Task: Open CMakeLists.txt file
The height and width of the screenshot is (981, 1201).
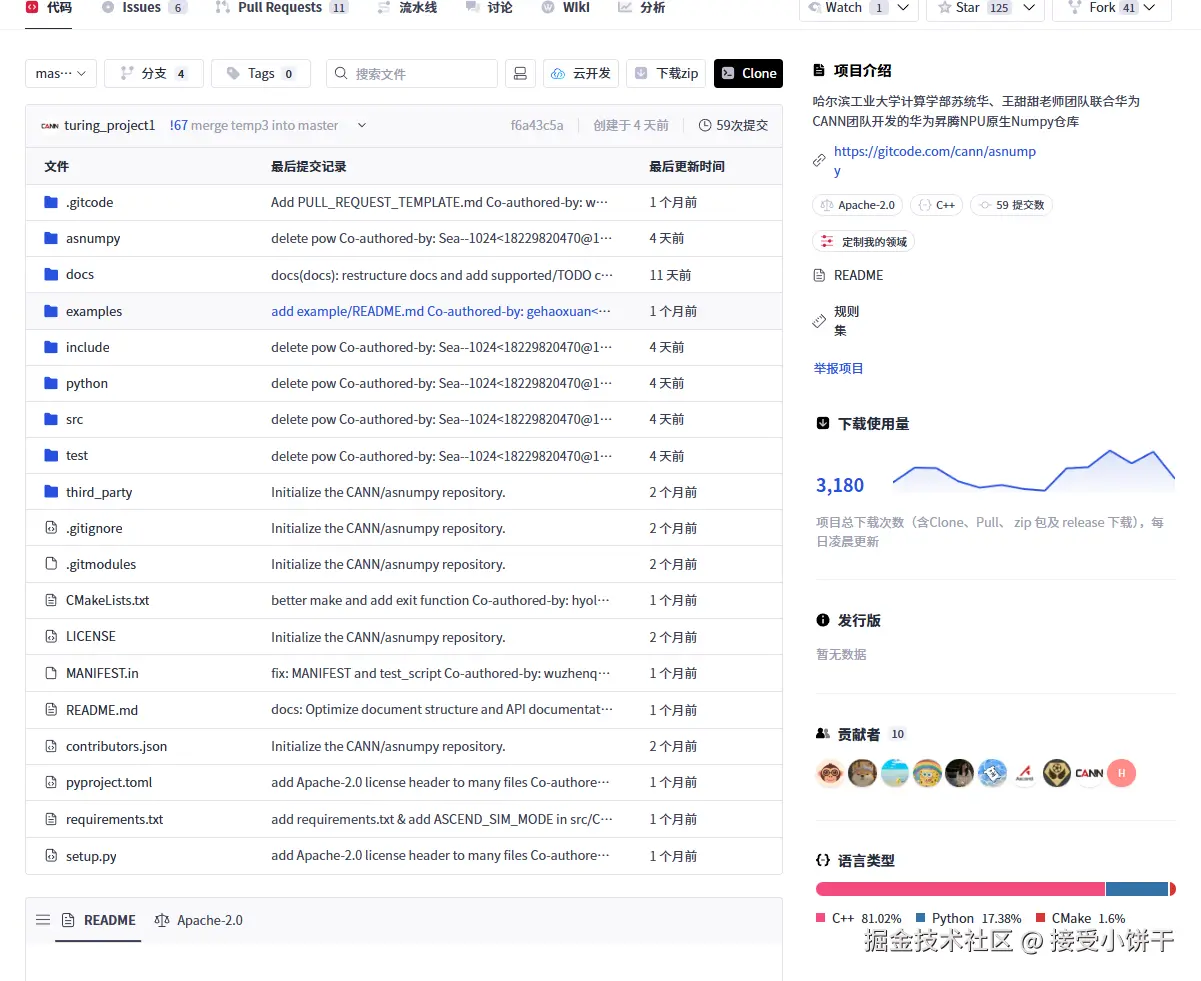Action: pos(108,600)
